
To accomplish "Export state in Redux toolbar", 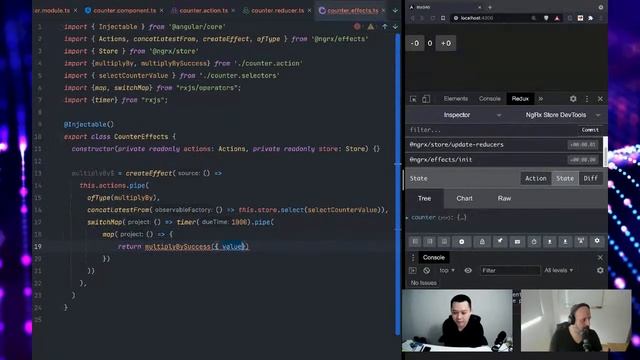I will coord(565,242).
